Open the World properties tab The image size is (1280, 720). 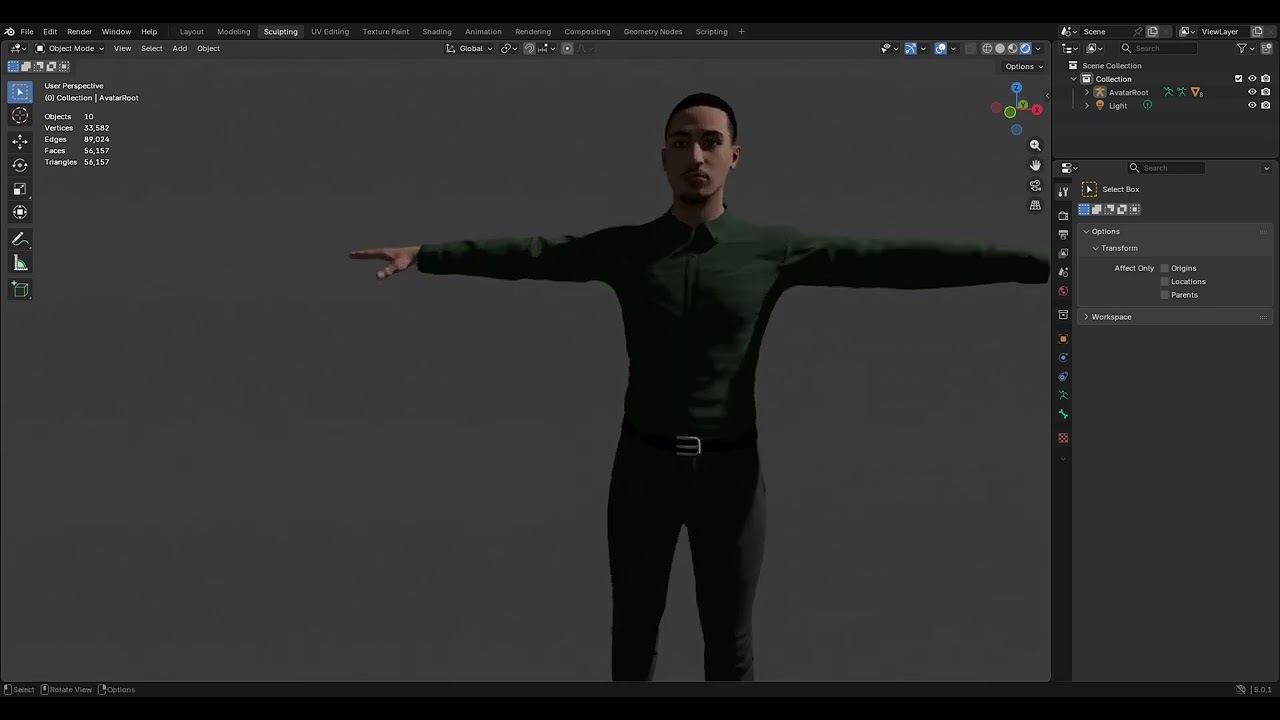(x=1063, y=291)
